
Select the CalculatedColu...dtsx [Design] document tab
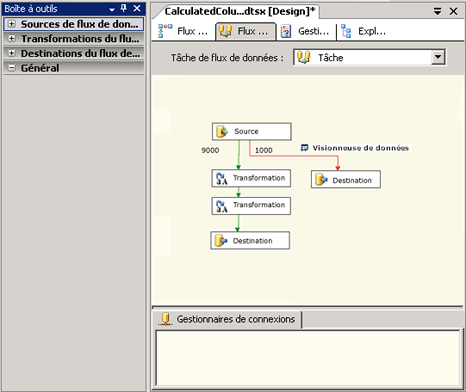click(239, 11)
